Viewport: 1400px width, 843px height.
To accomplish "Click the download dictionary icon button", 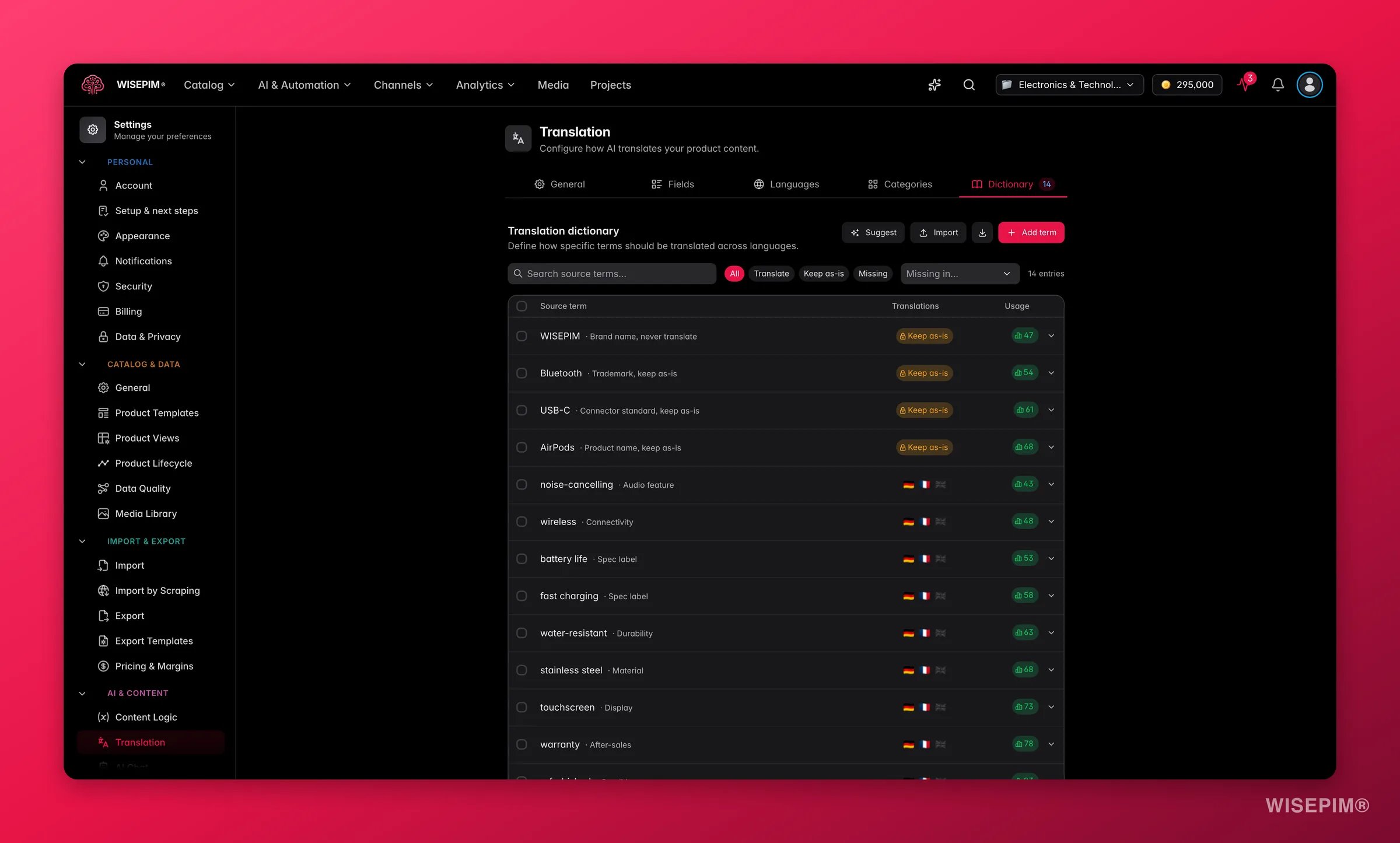I will click(982, 232).
